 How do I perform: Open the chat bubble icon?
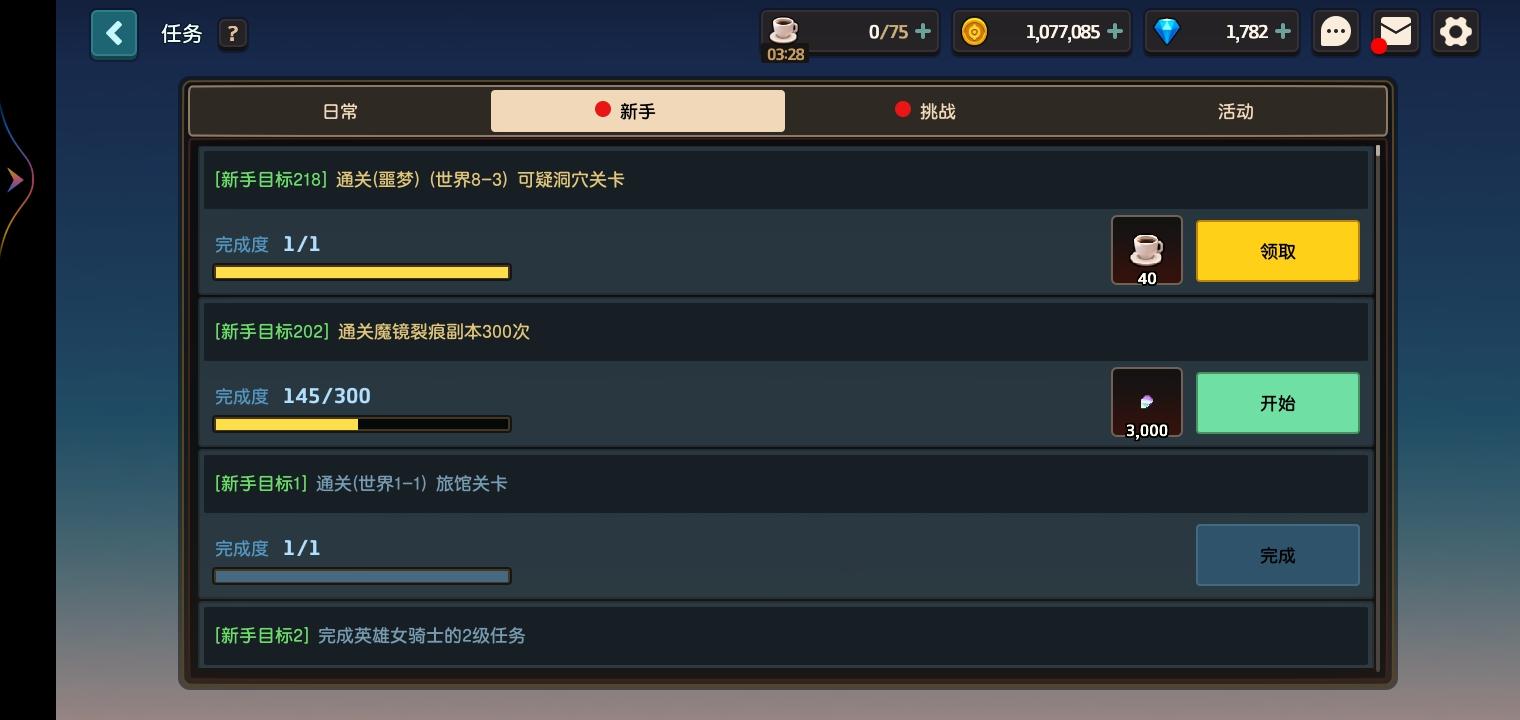1336,32
